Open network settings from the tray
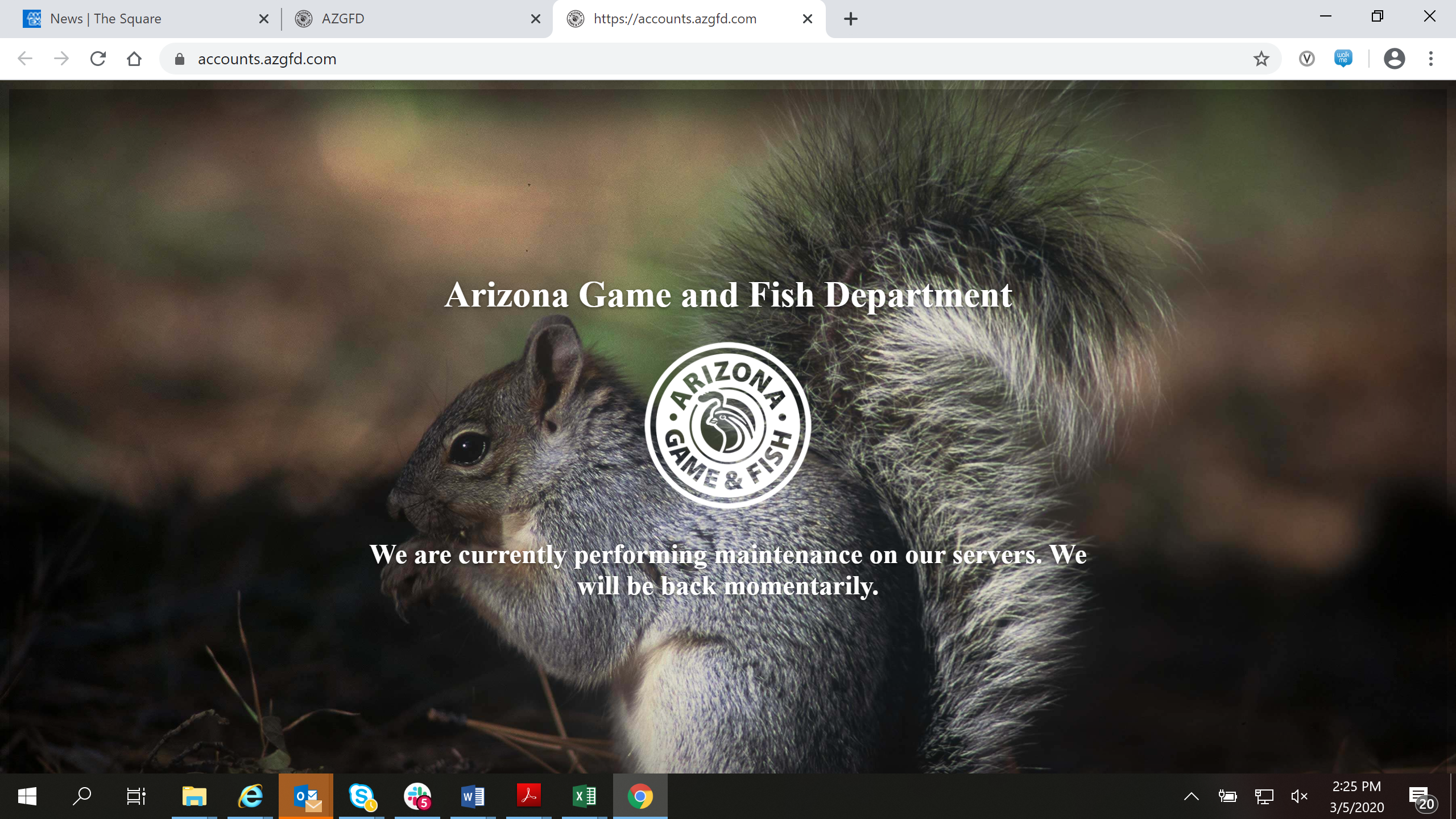This screenshot has height=819, width=1456. (x=1264, y=796)
